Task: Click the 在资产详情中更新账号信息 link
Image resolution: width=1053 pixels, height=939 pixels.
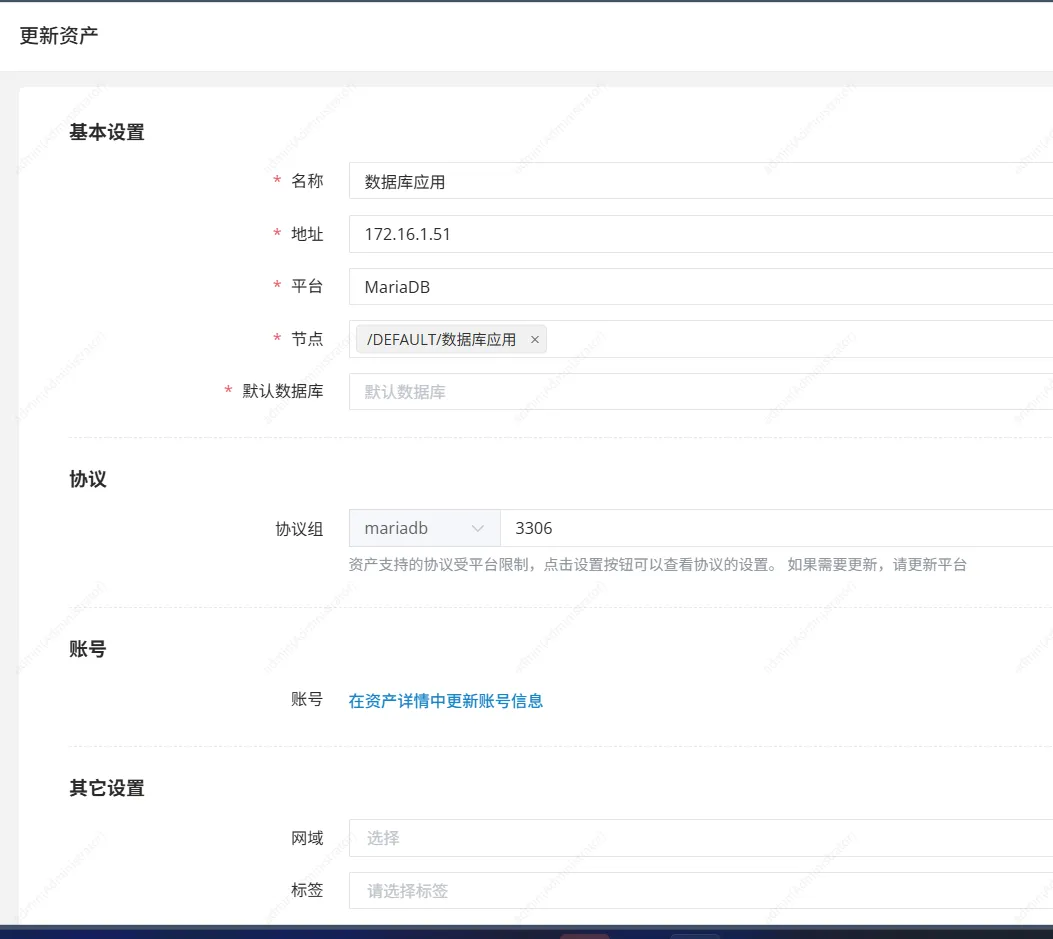Action: tap(445, 701)
